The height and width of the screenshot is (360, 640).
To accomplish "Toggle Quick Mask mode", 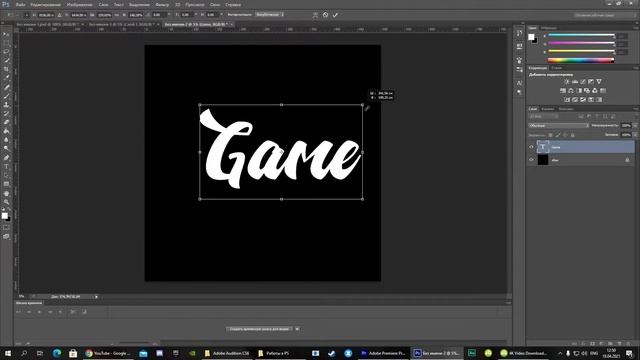I will click(6, 228).
